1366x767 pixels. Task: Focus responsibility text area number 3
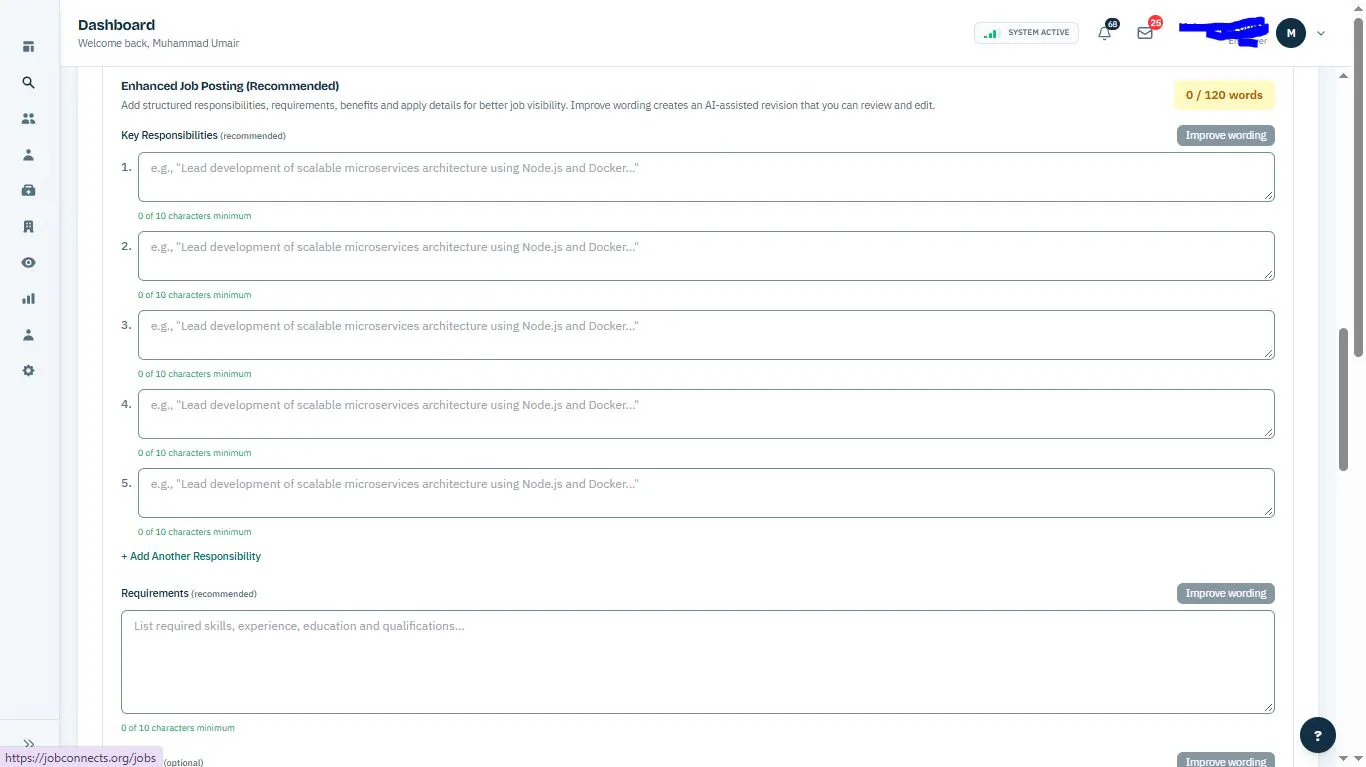pyautogui.click(x=706, y=335)
